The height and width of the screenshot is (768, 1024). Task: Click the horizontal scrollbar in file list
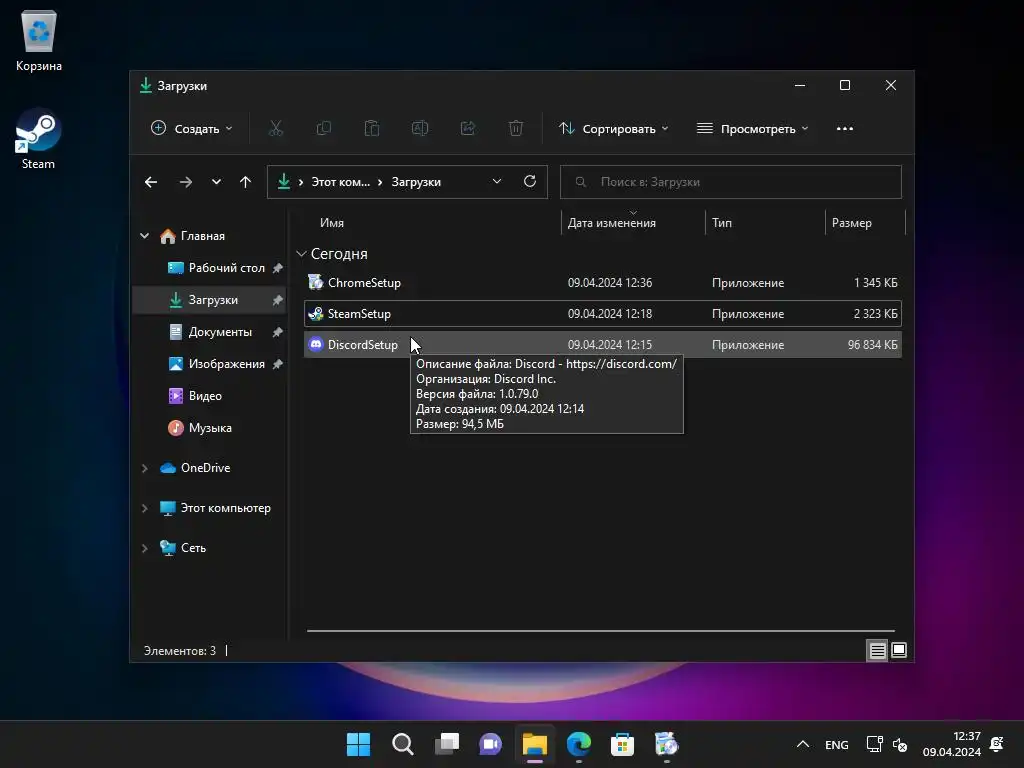[600, 631]
